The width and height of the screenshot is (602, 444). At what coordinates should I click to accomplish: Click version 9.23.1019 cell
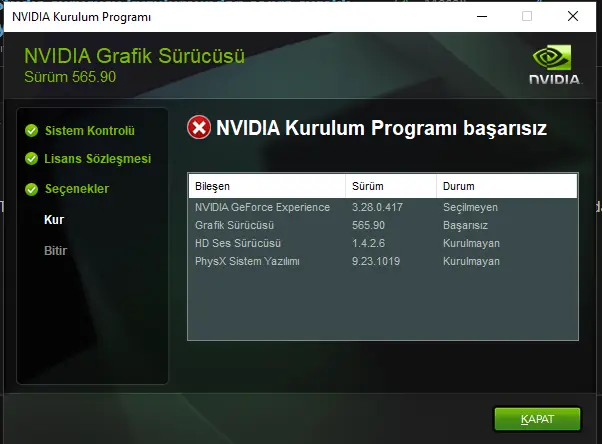pos(376,262)
